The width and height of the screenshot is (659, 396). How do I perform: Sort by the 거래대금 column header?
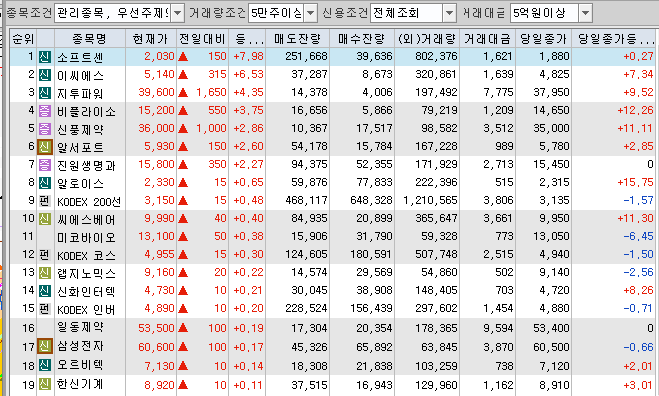(x=488, y=39)
